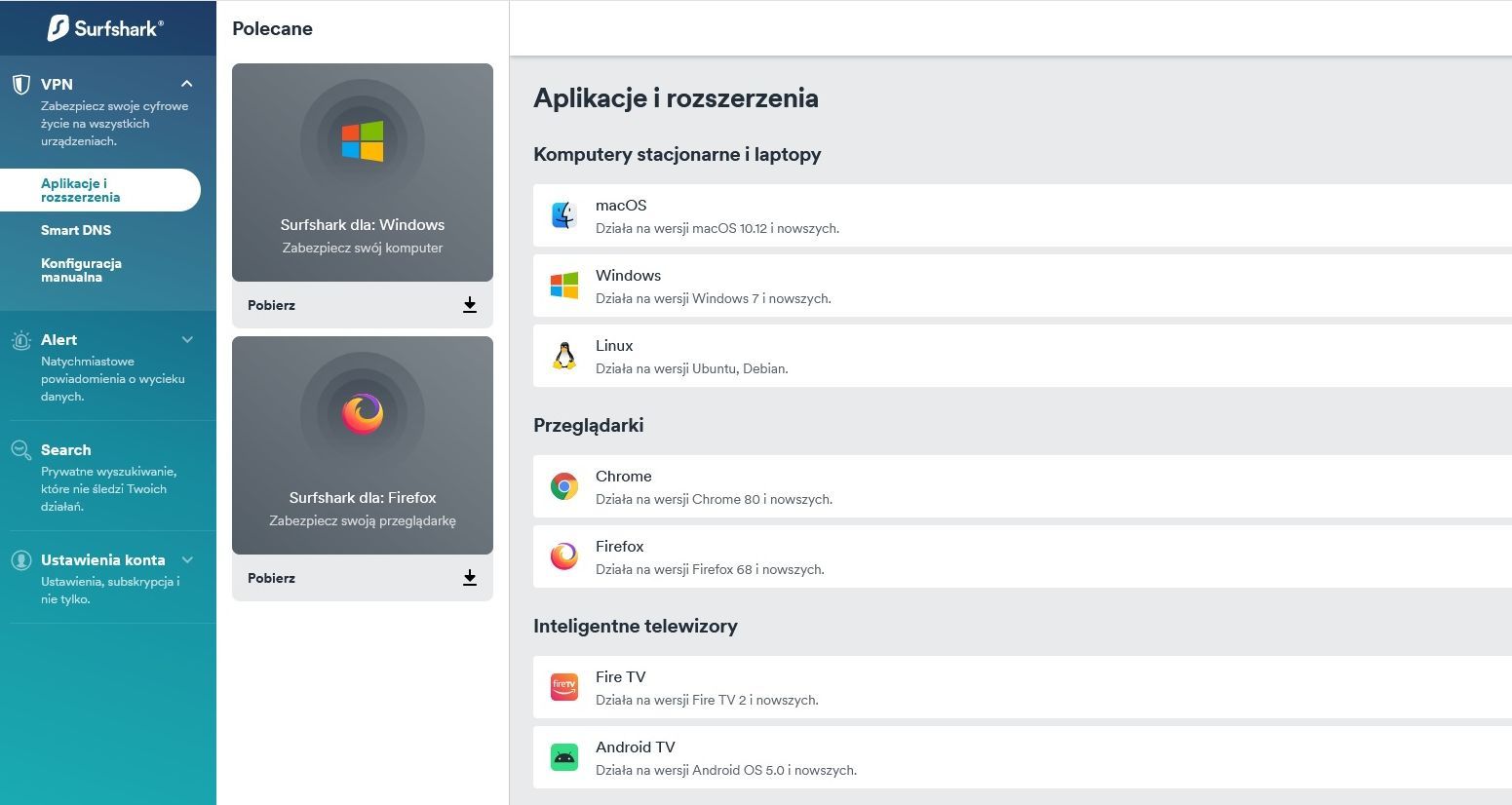Image resolution: width=1512 pixels, height=805 pixels.
Task: Select the macOS app row
Action: coord(1023,215)
